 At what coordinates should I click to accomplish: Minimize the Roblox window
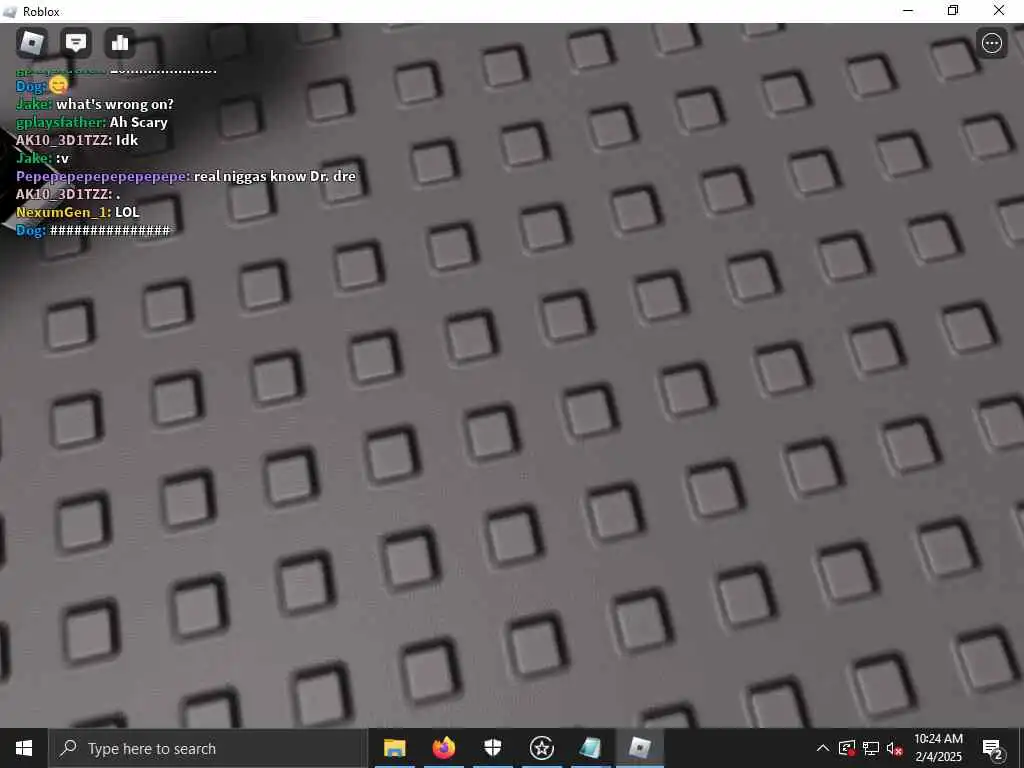[x=908, y=10]
